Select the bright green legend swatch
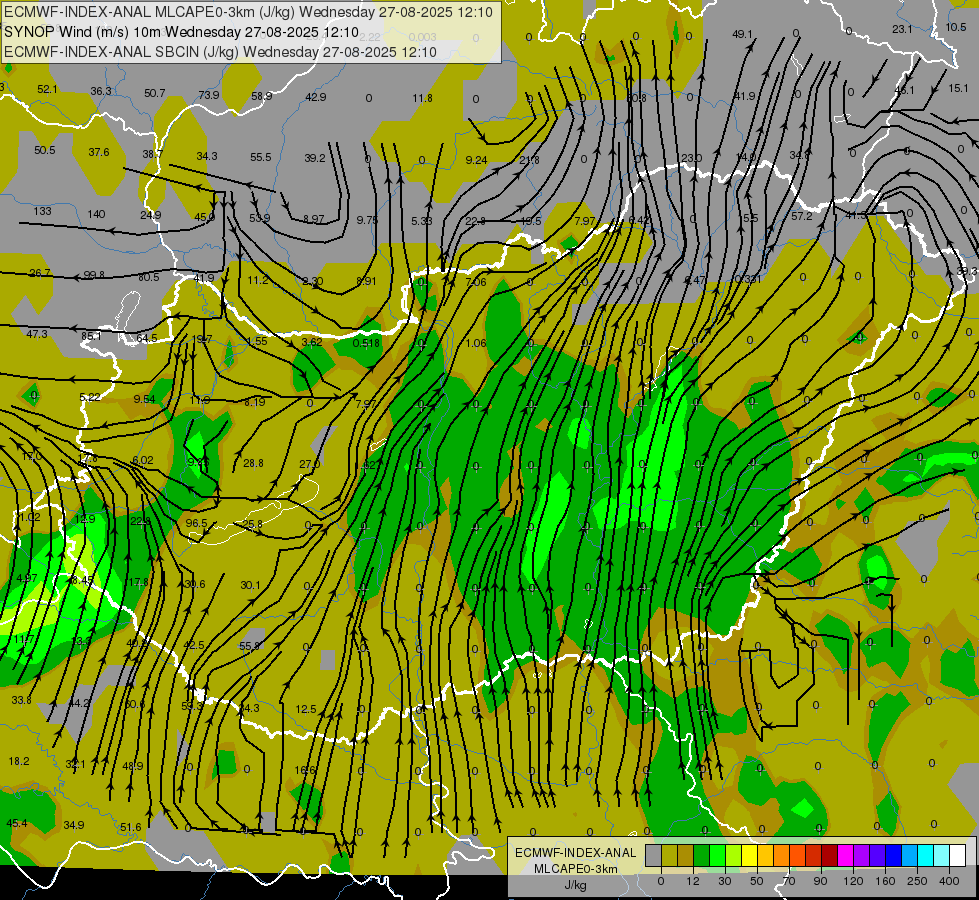 click(x=717, y=855)
